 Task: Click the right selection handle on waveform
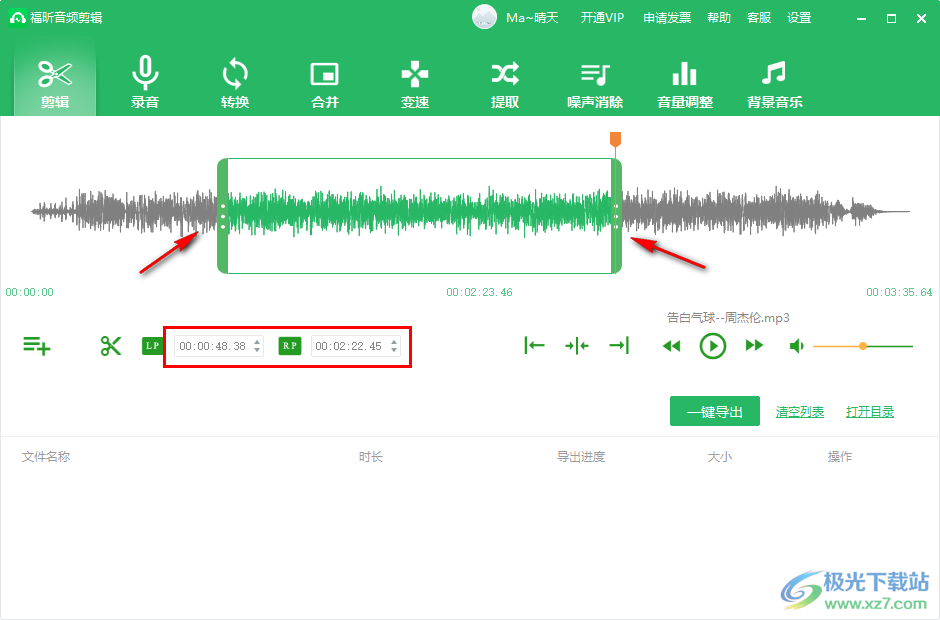[616, 216]
